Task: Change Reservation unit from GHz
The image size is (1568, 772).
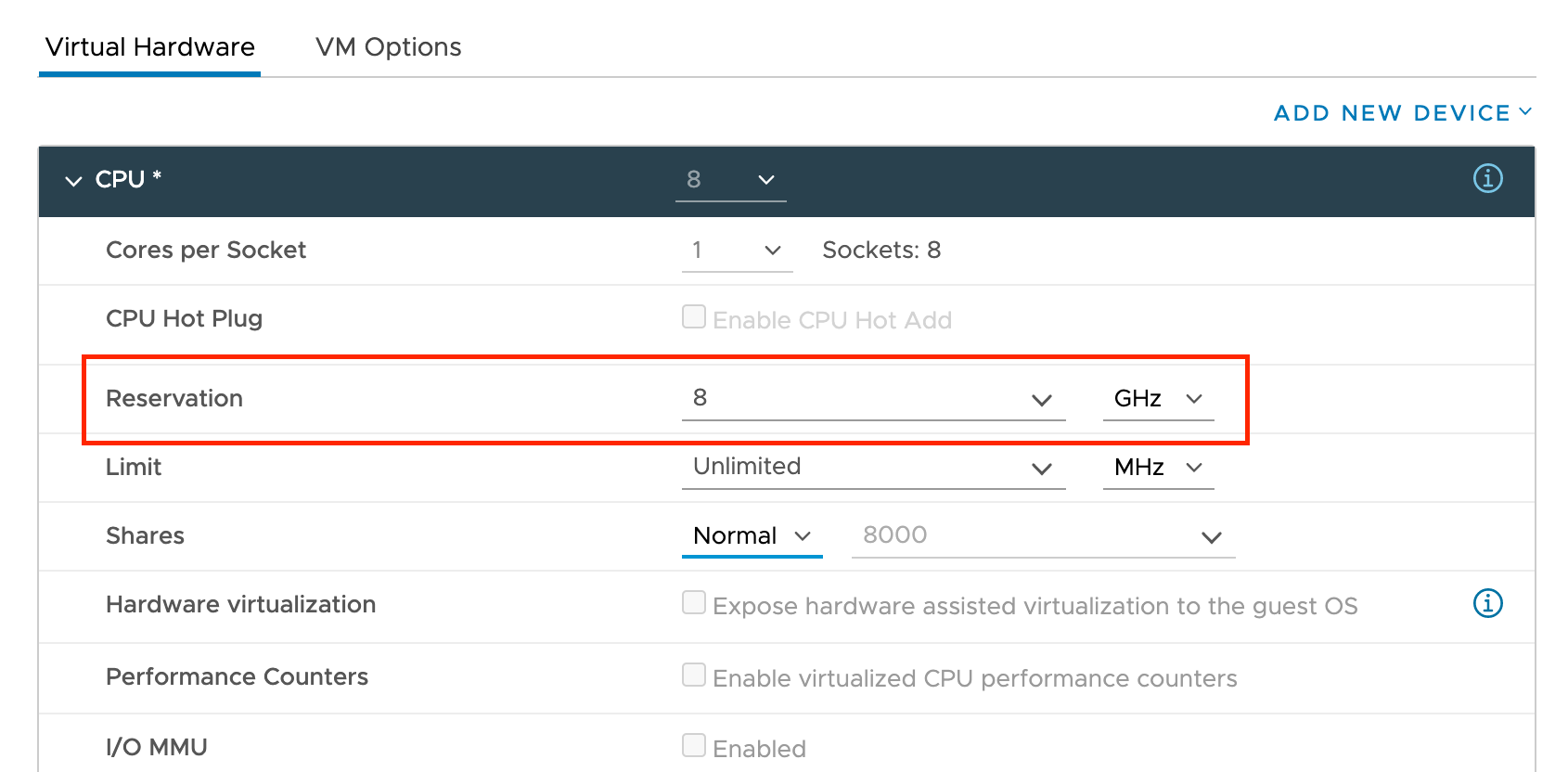Action: (1158, 399)
